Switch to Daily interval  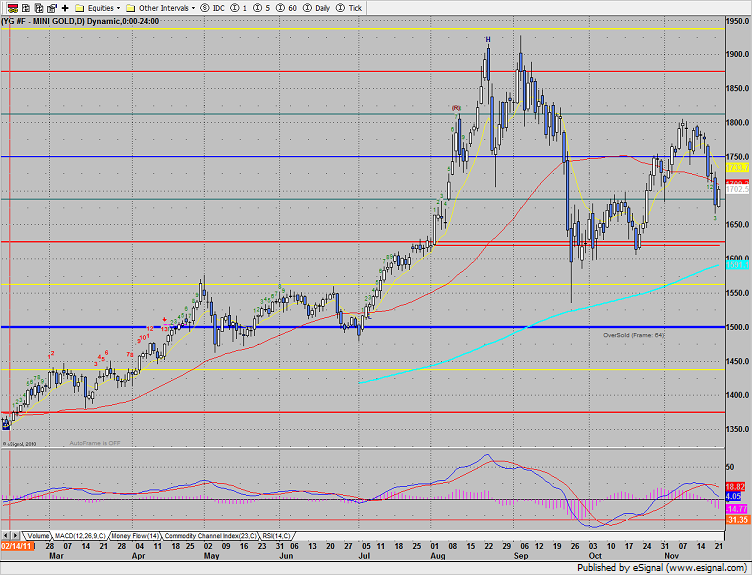317,8
